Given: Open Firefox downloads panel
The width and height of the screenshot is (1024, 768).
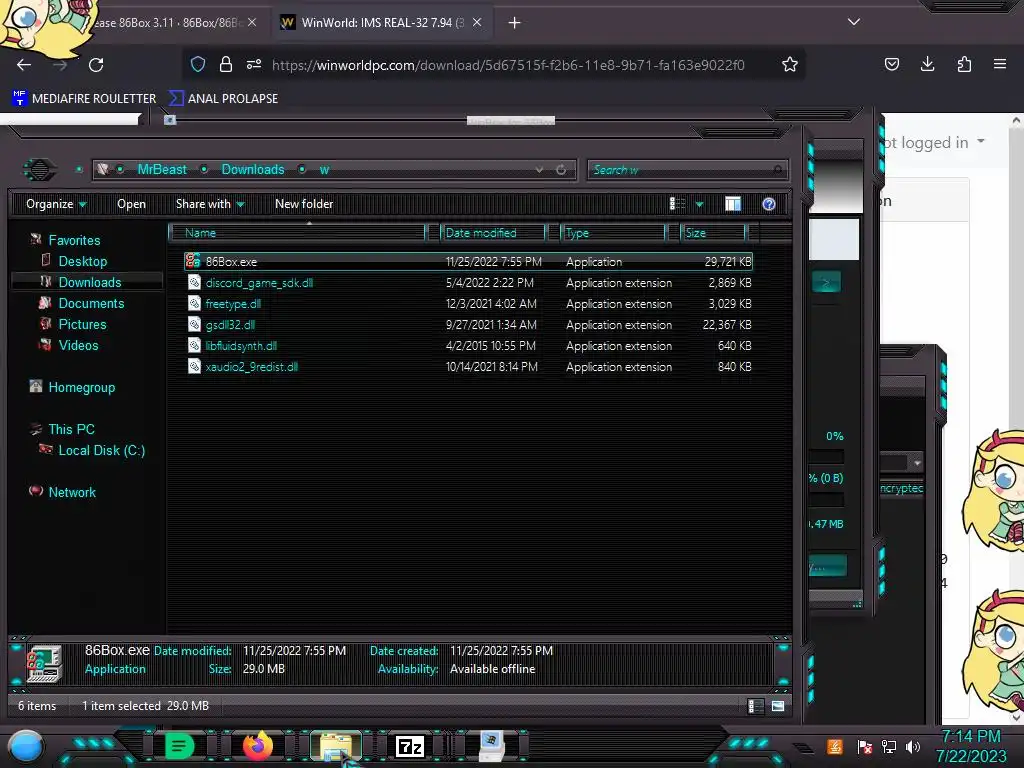Looking at the screenshot, I should [x=927, y=64].
